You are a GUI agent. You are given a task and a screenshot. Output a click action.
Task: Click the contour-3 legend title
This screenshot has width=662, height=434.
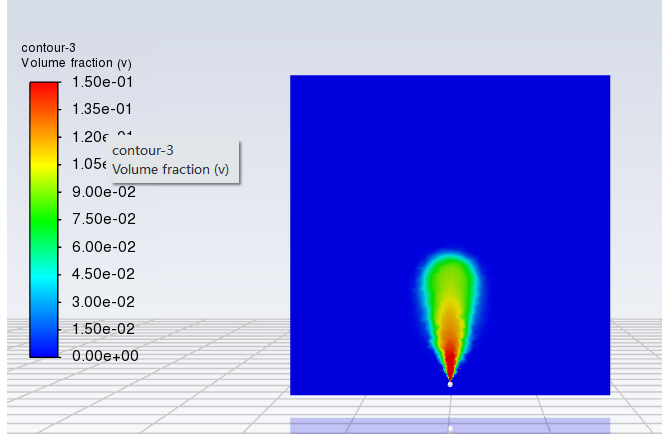tap(48, 48)
